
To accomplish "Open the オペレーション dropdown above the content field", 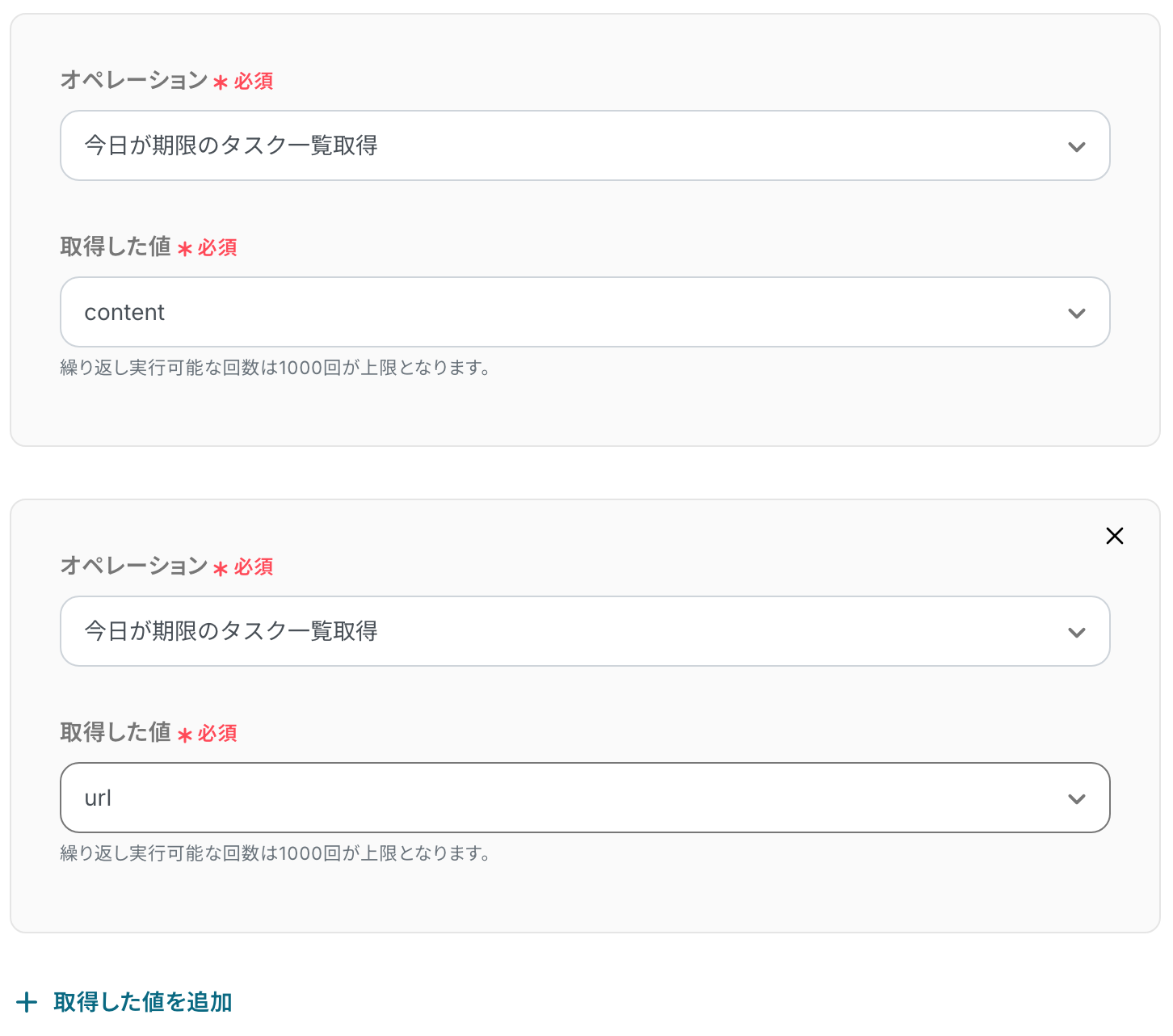I will point(584,145).
